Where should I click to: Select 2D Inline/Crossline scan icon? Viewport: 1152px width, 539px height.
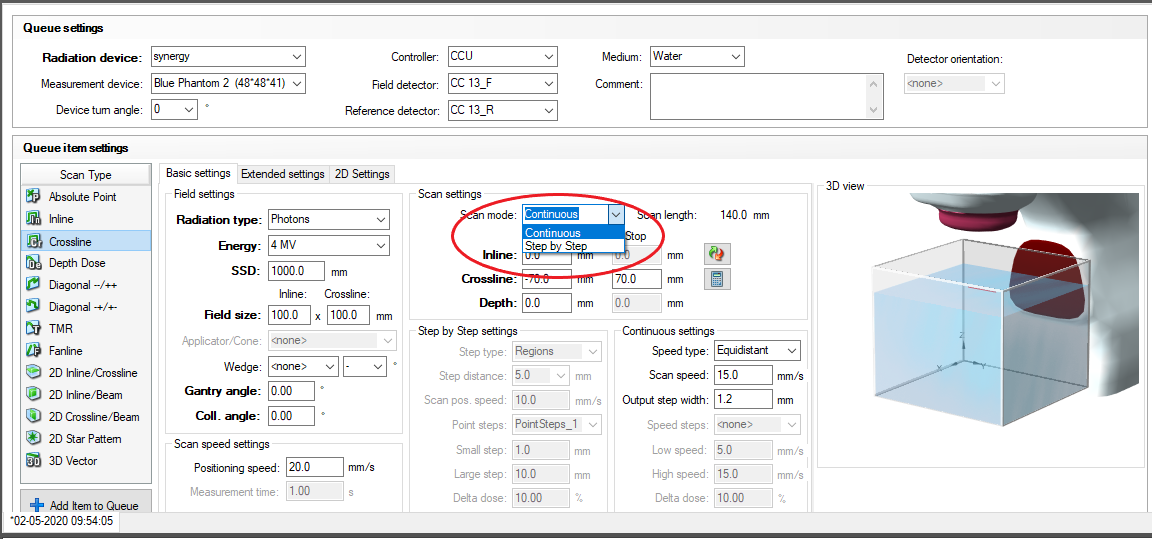click(33, 373)
